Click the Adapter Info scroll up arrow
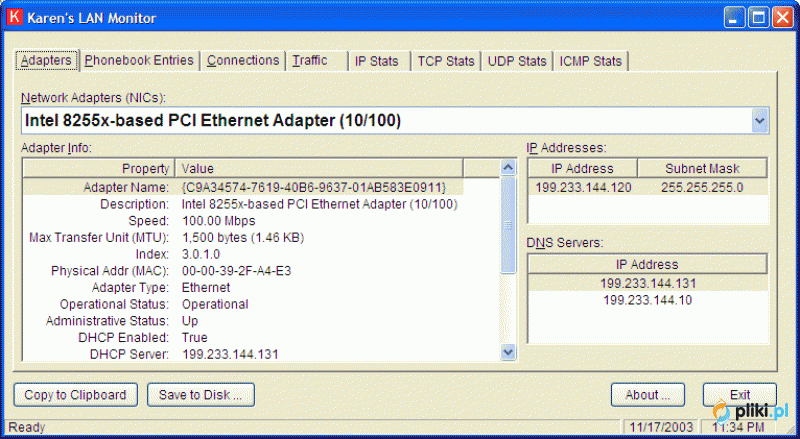The image size is (800, 439). coord(508,167)
